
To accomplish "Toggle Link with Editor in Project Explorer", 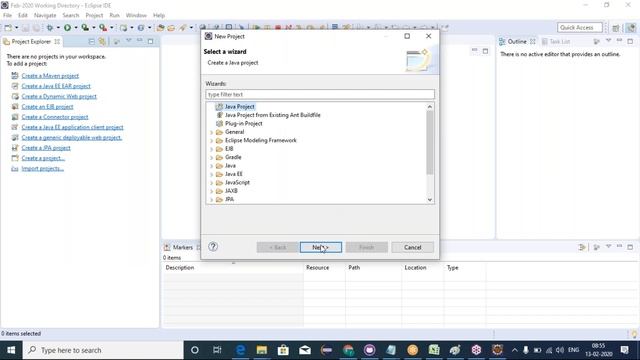I will click(102, 42).
